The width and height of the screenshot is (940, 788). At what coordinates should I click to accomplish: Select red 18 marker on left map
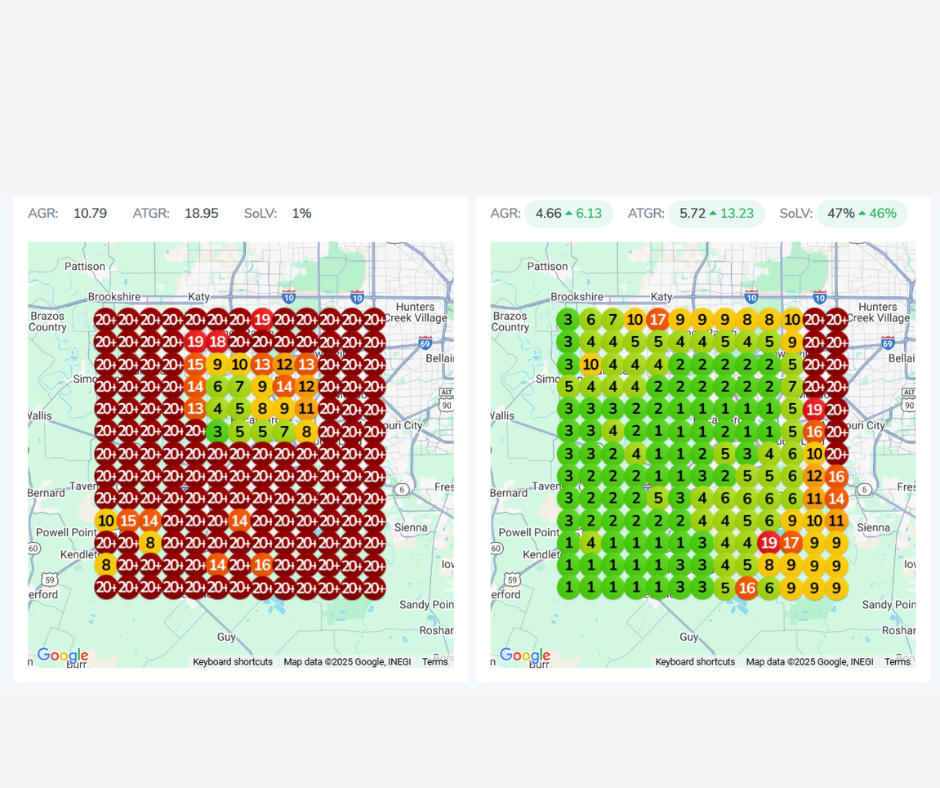217,342
